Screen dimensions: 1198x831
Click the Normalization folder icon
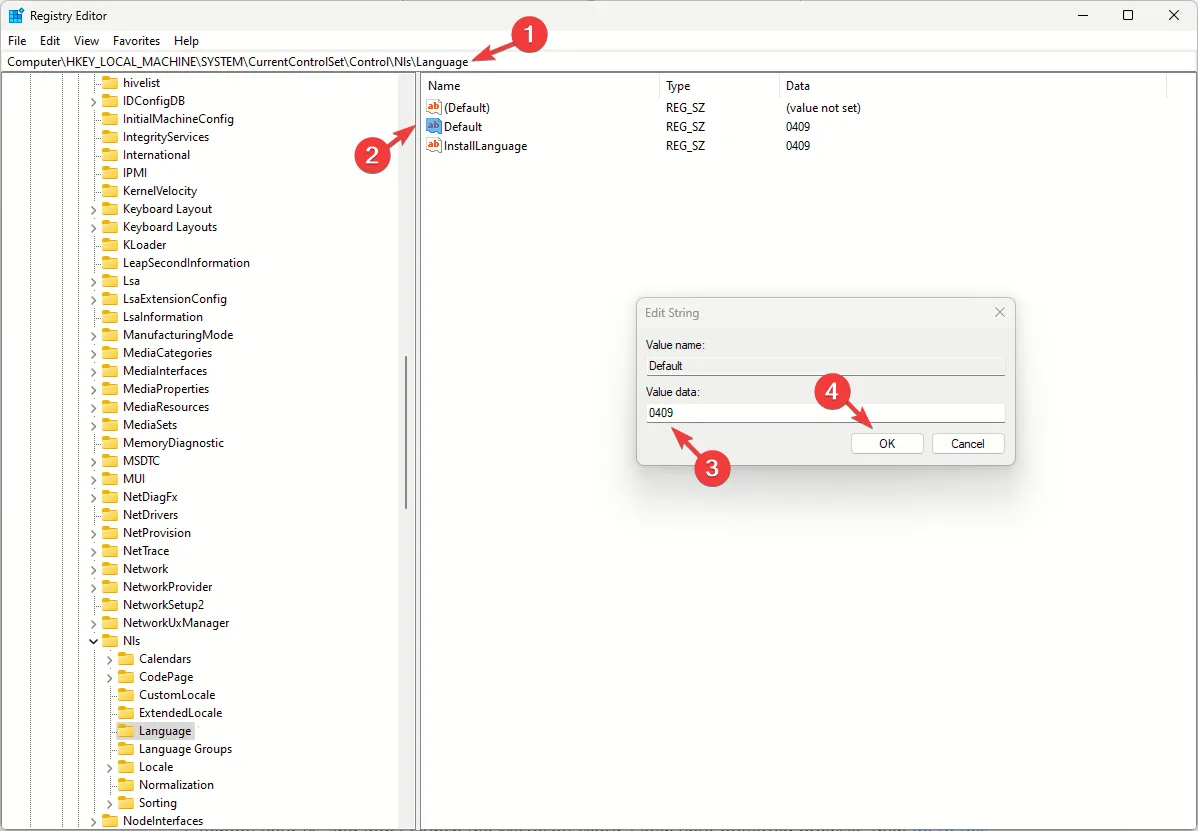pyautogui.click(x=126, y=784)
